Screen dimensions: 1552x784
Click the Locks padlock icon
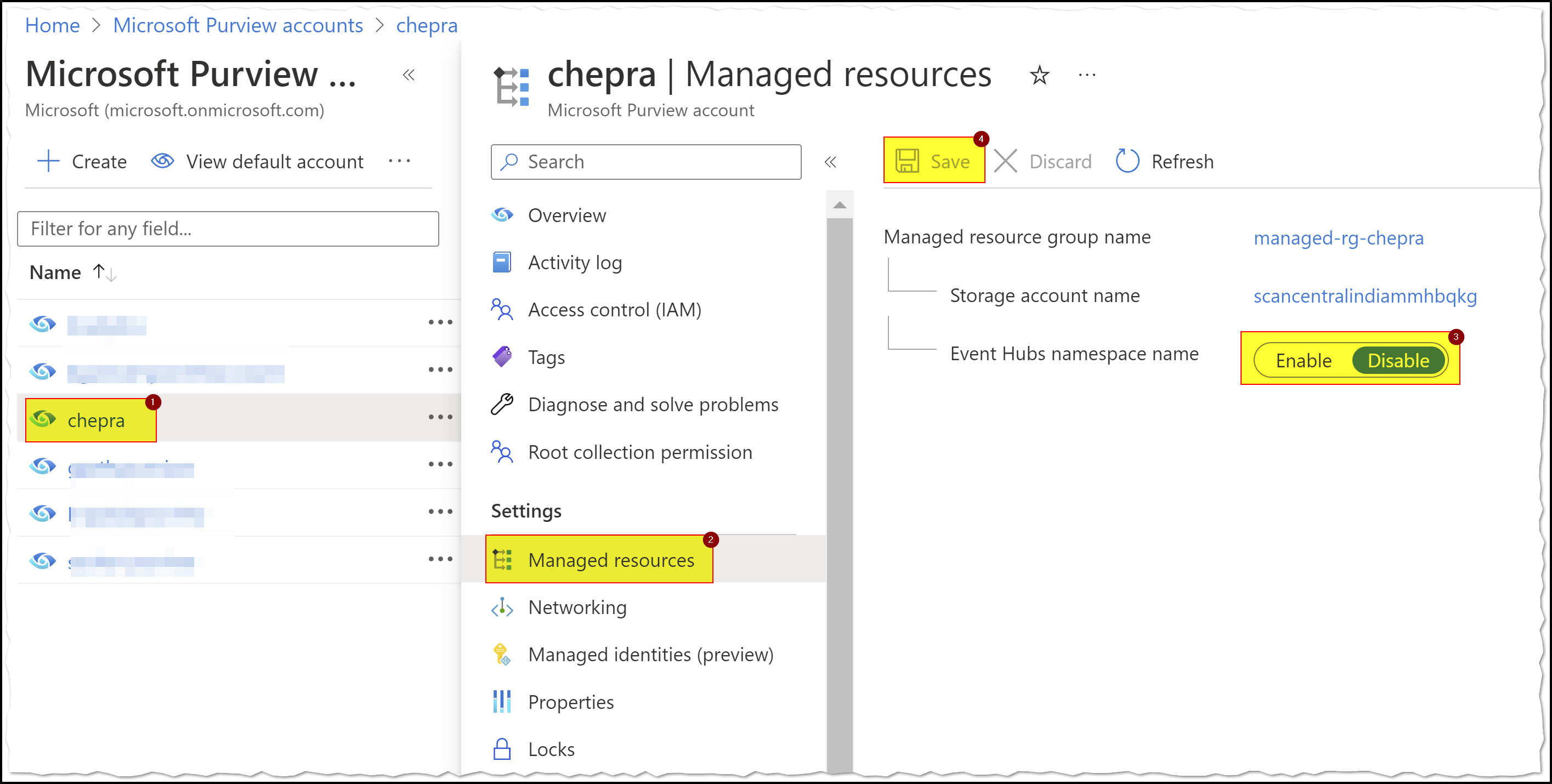click(x=502, y=749)
